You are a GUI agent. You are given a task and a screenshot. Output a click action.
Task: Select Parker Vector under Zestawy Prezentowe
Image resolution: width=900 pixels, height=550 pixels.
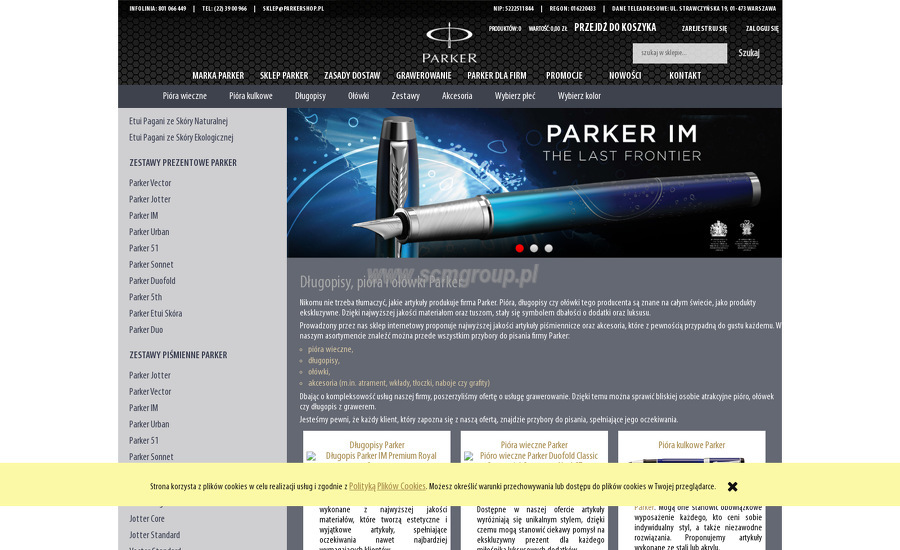point(150,183)
